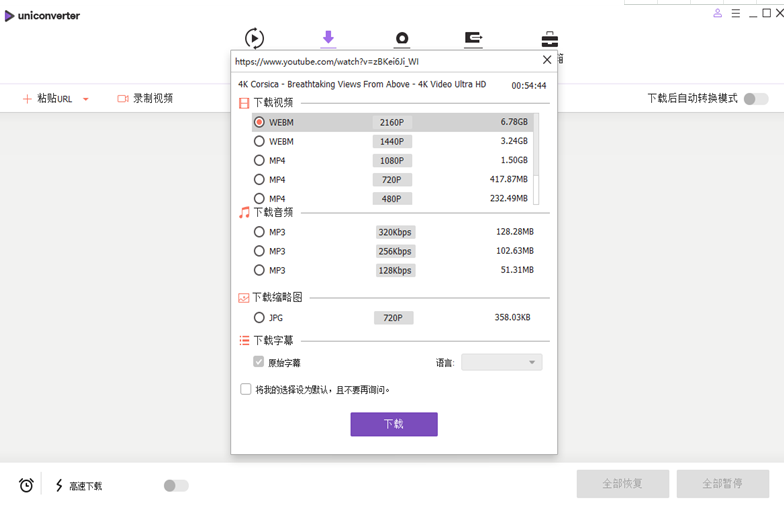Open the scheduled task alarm clock icon
This screenshot has width=784, height=511.
pyautogui.click(x=26, y=485)
